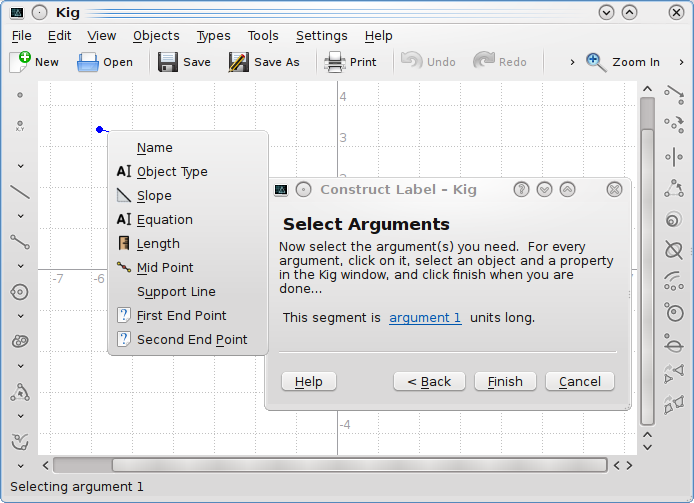
Task: Select the mirror line reflection tool
Action: (674, 157)
